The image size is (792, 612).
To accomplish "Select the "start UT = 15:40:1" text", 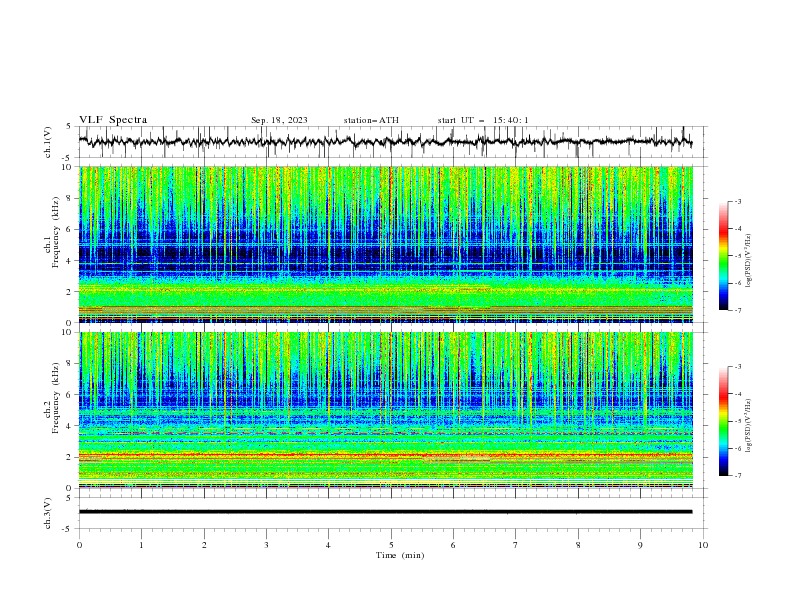I will (x=483, y=120).
